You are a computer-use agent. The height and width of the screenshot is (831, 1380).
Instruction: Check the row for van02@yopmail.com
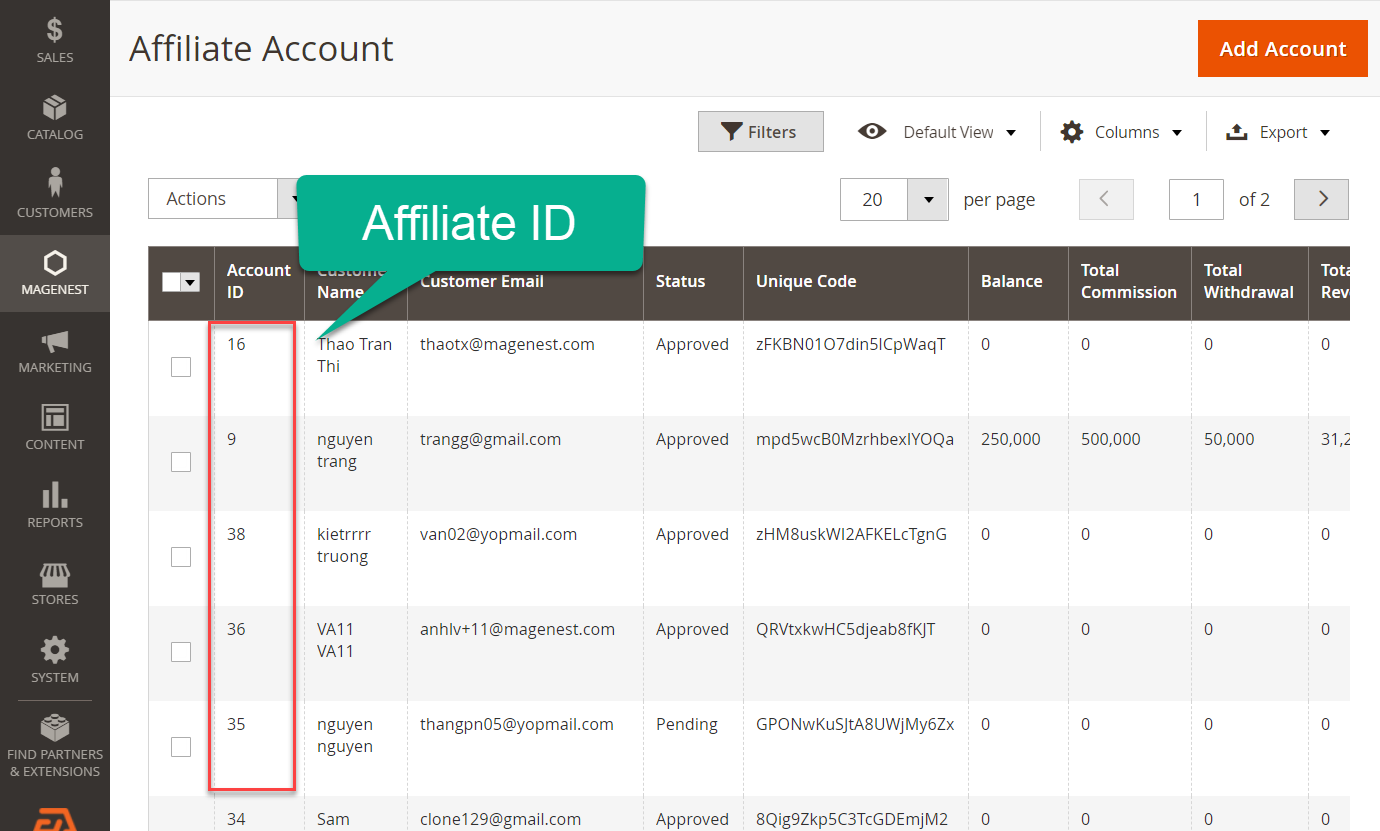coord(181,557)
